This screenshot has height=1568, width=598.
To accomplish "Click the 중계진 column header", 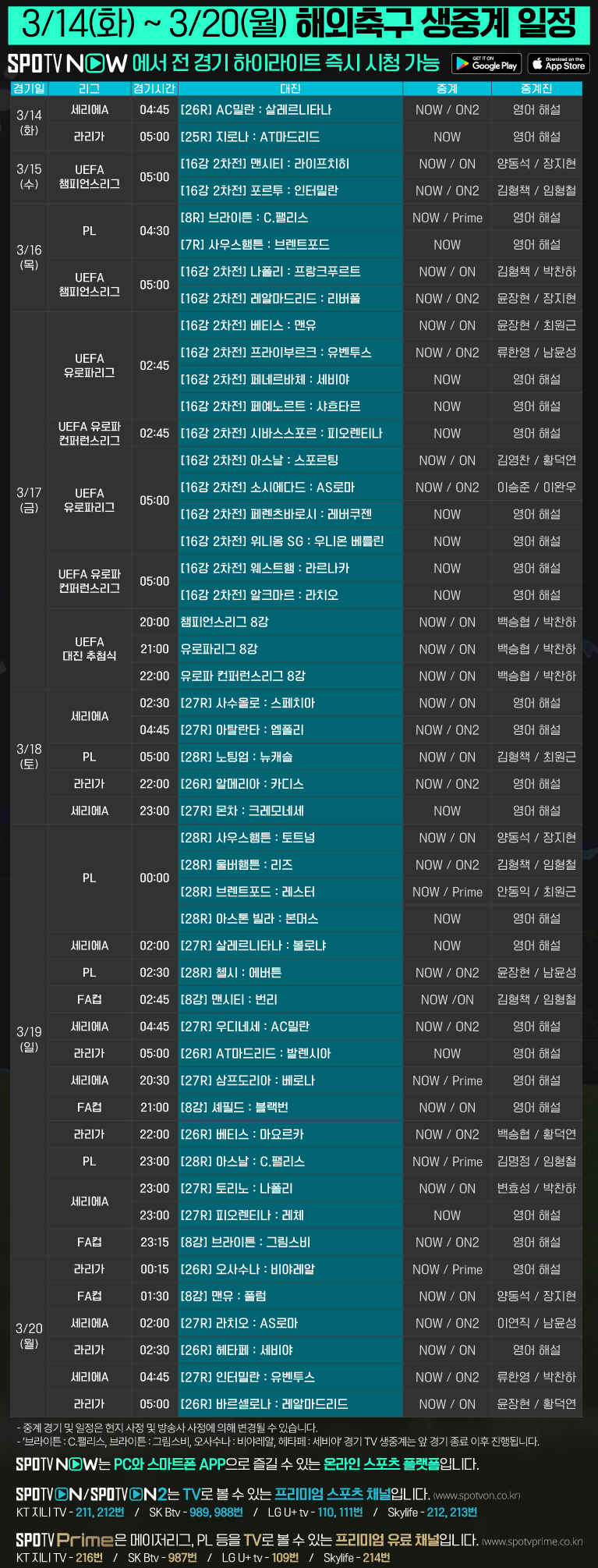I will coord(536,89).
